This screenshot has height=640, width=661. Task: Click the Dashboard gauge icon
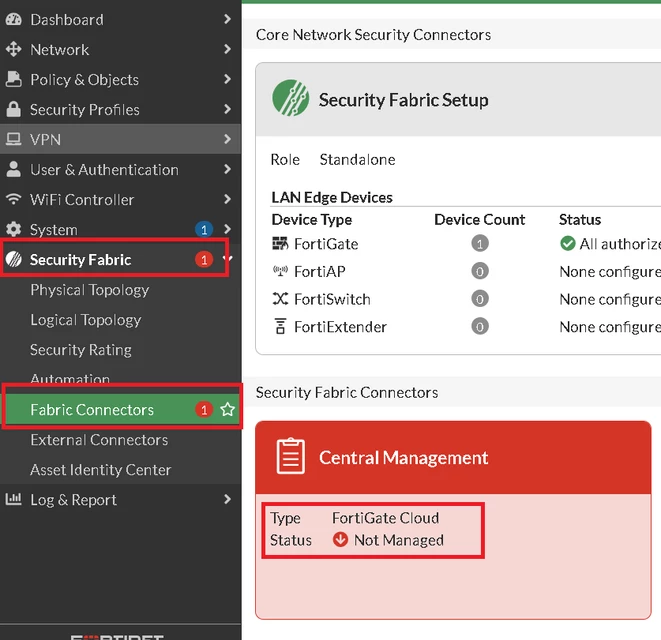[13, 19]
